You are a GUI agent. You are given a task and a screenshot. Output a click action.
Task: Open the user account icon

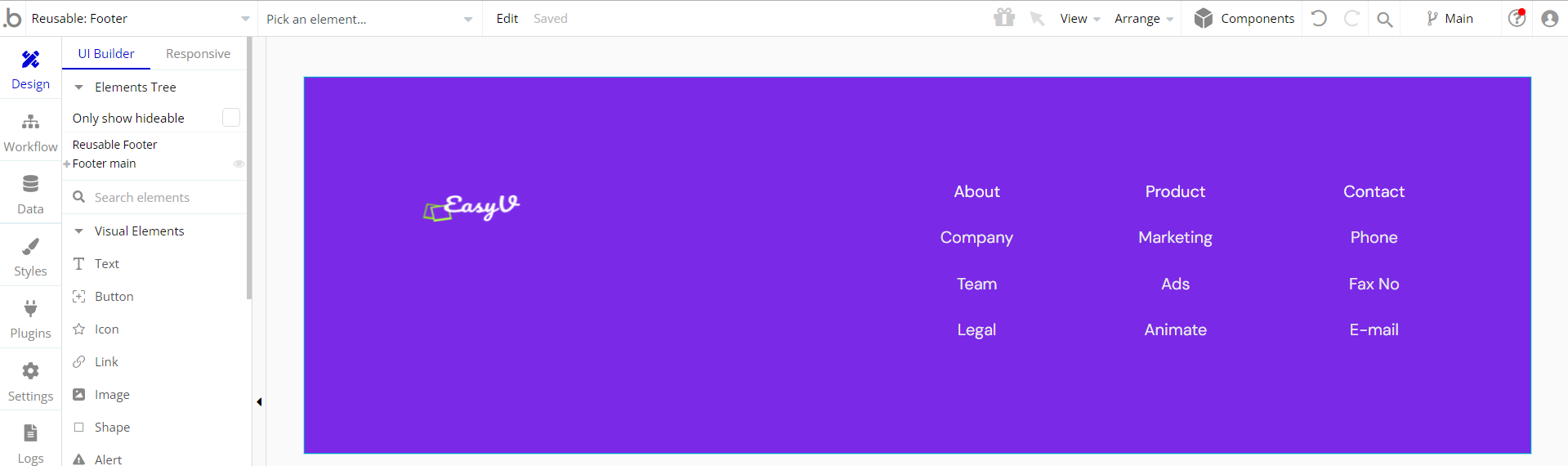point(1549,18)
